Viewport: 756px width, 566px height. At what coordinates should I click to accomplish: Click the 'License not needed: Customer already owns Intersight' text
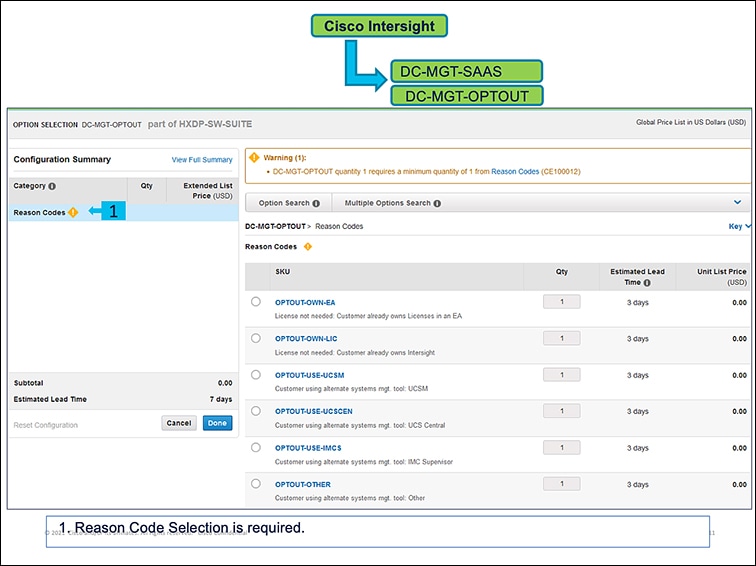354,352
